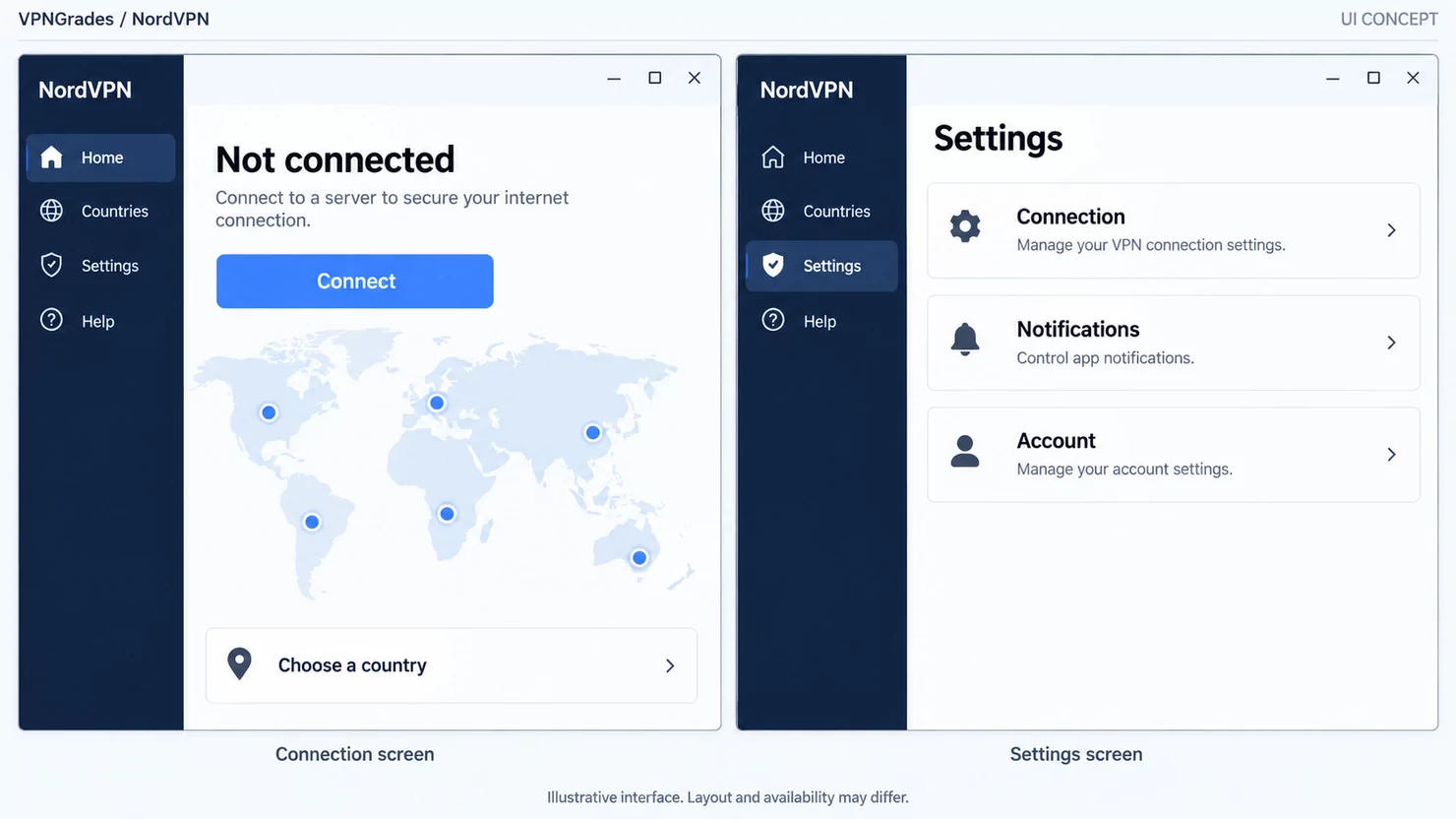Go to Home in Settings window sidebar

coord(821,157)
